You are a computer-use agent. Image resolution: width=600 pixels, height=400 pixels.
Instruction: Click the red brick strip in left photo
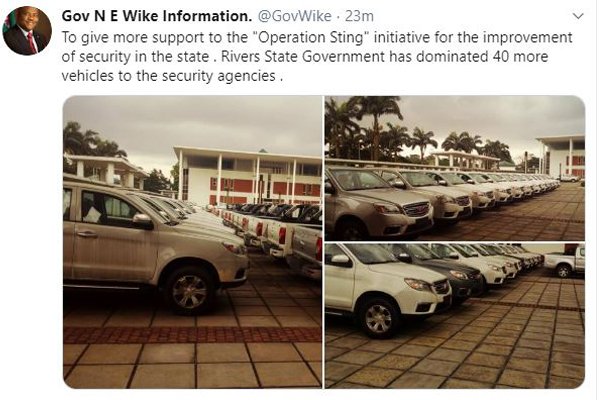pos(192,335)
